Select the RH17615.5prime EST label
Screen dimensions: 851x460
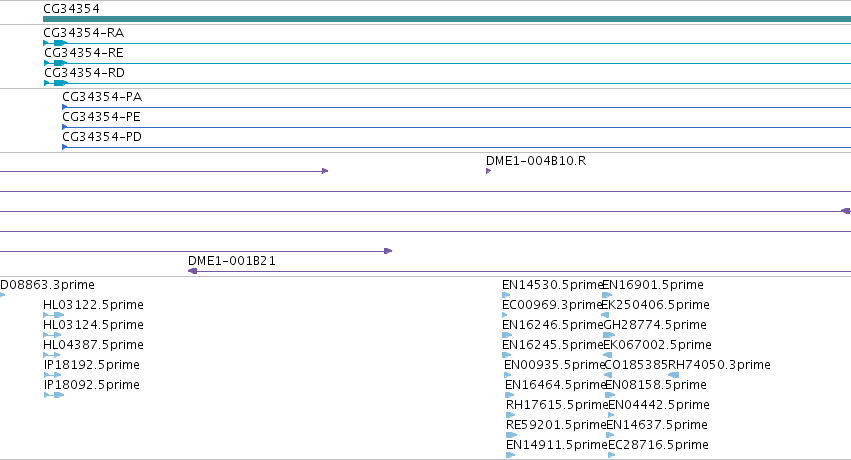click(x=557, y=405)
